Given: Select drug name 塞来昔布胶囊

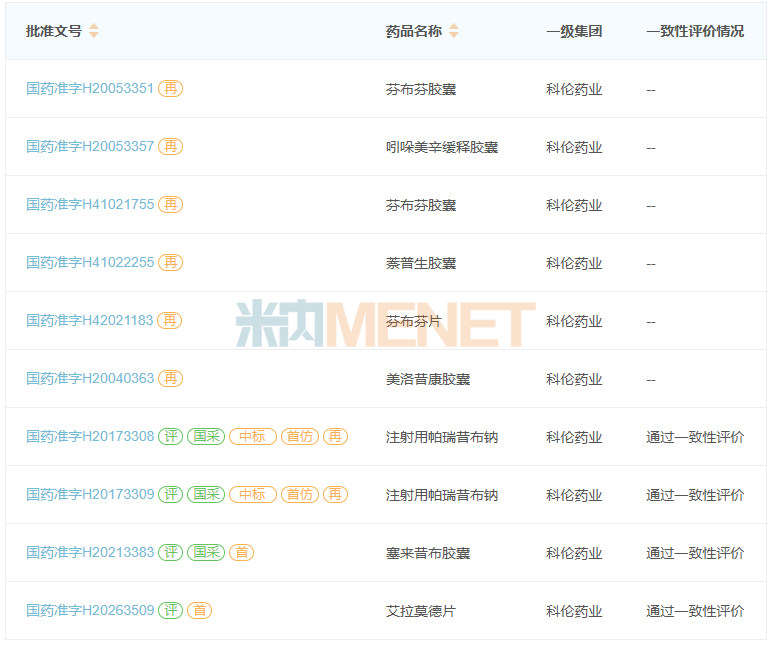Looking at the screenshot, I should coord(428,553).
